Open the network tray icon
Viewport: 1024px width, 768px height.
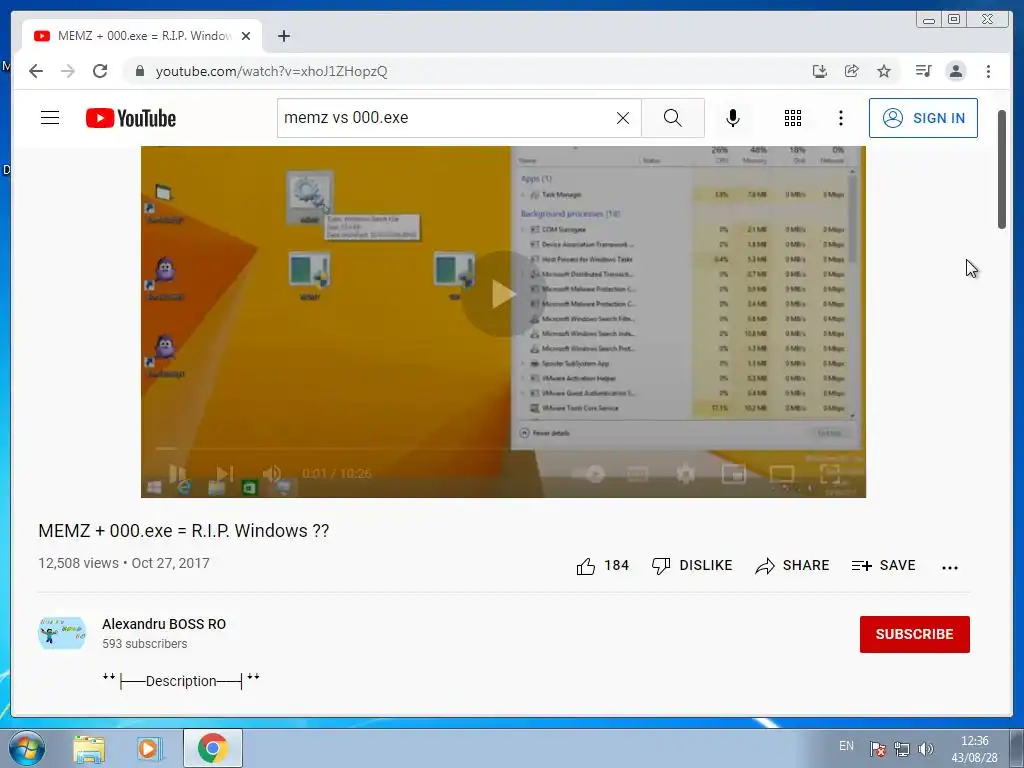(x=902, y=749)
